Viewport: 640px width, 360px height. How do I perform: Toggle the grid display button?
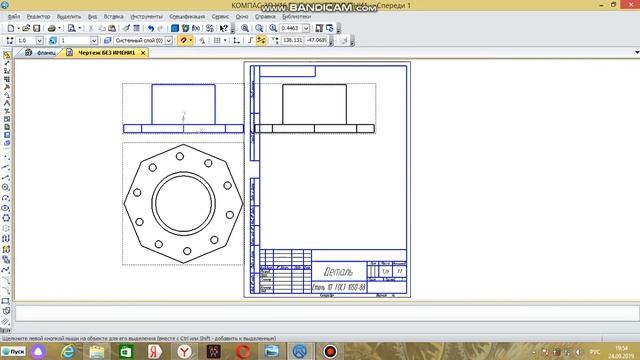[217, 40]
